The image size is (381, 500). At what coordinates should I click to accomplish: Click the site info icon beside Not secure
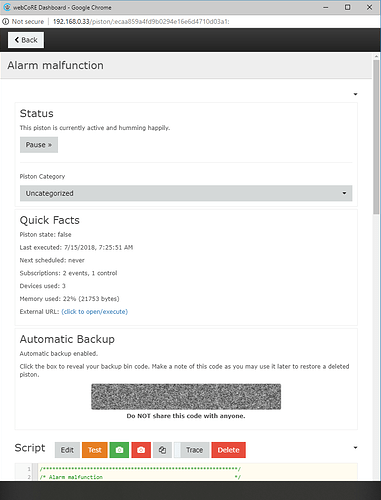(x=6, y=22)
